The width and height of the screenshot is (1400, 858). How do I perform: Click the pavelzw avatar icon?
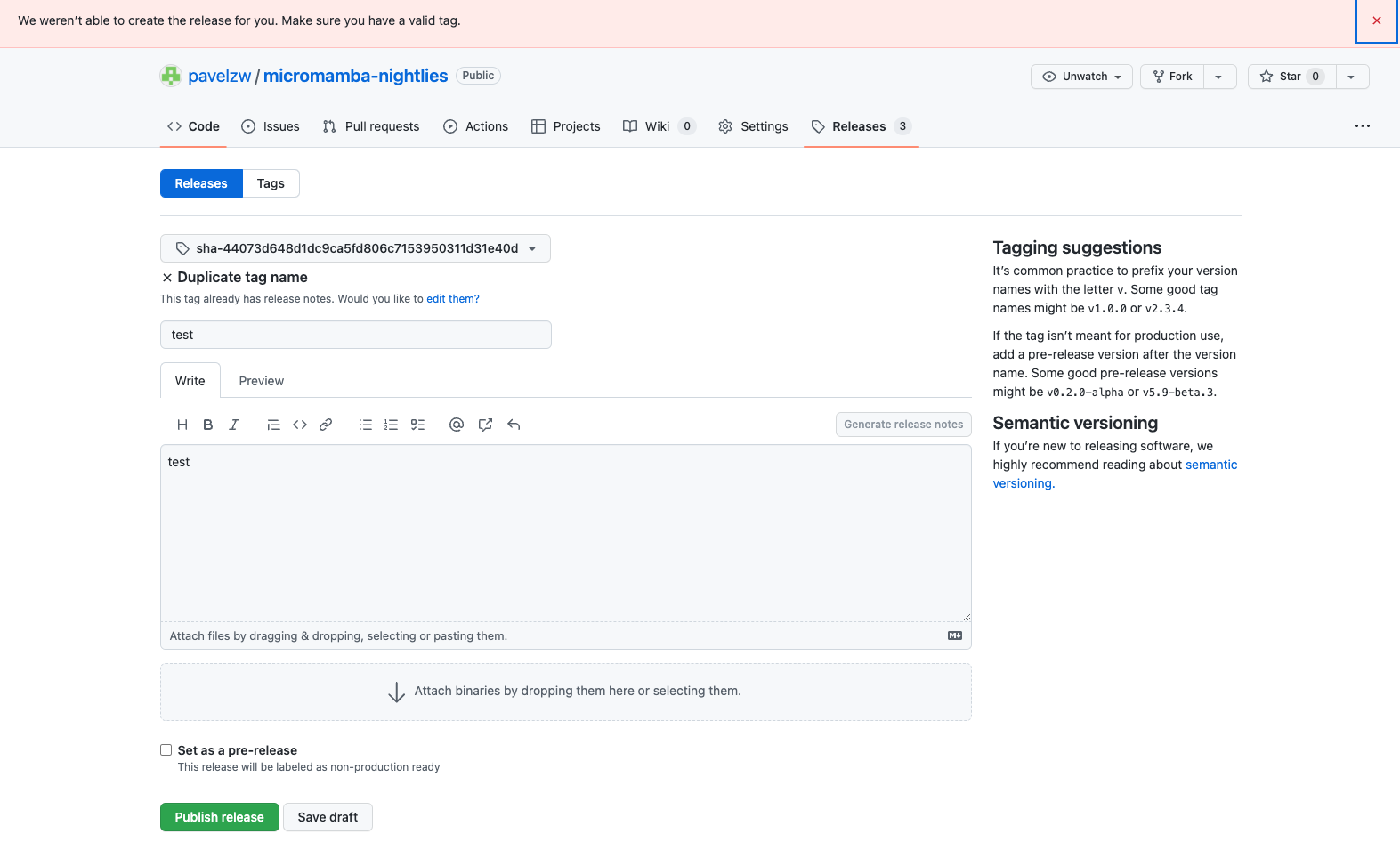(x=170, y=76)
